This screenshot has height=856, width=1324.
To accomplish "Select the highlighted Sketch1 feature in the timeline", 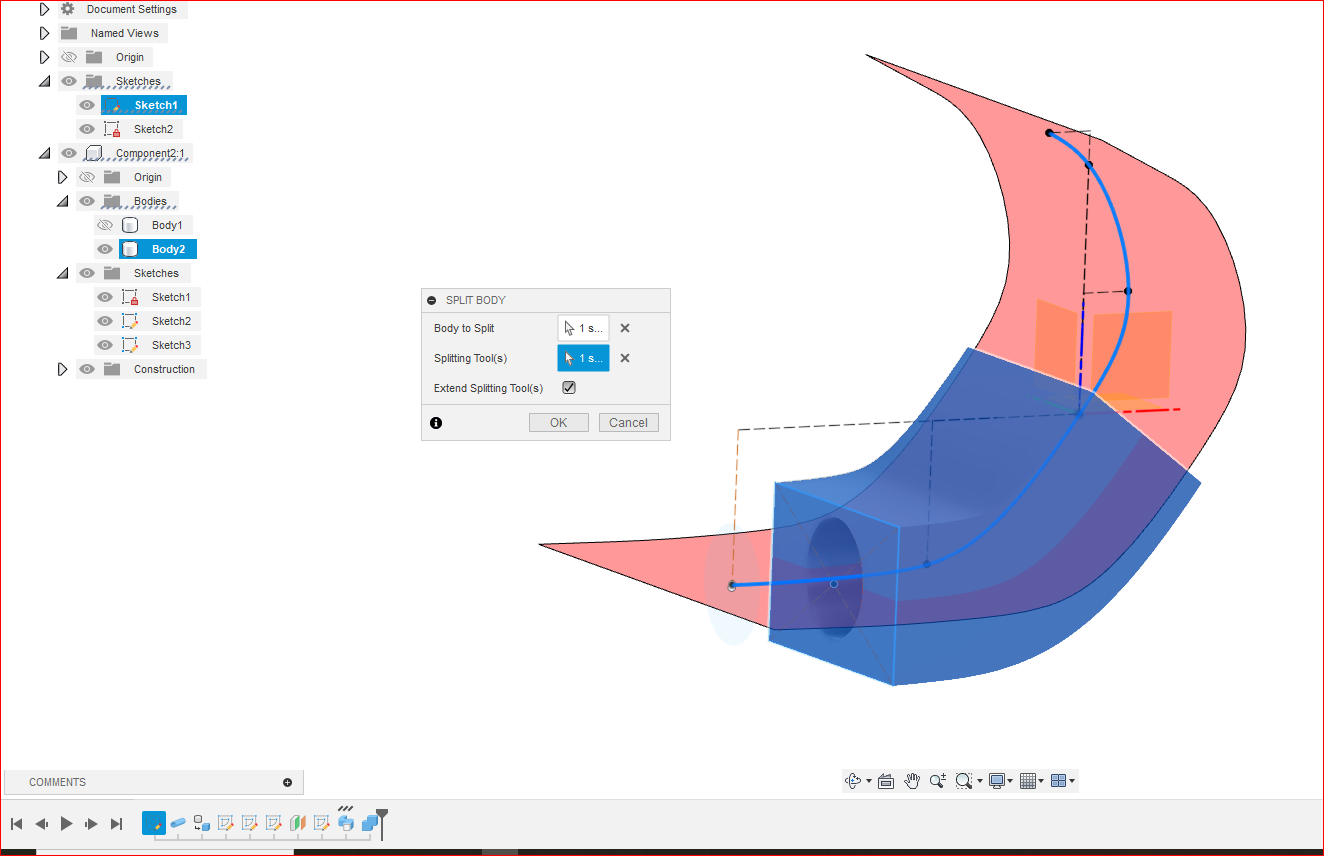I will tap(154, 823).
